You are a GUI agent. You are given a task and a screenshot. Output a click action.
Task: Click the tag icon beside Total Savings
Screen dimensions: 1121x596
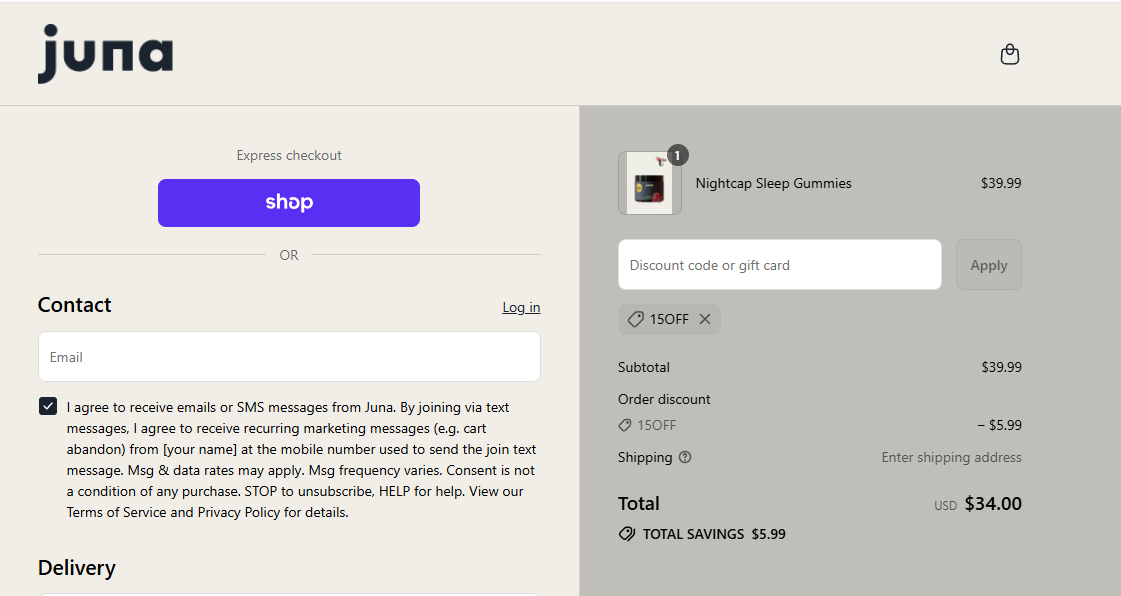click(627, 534)
